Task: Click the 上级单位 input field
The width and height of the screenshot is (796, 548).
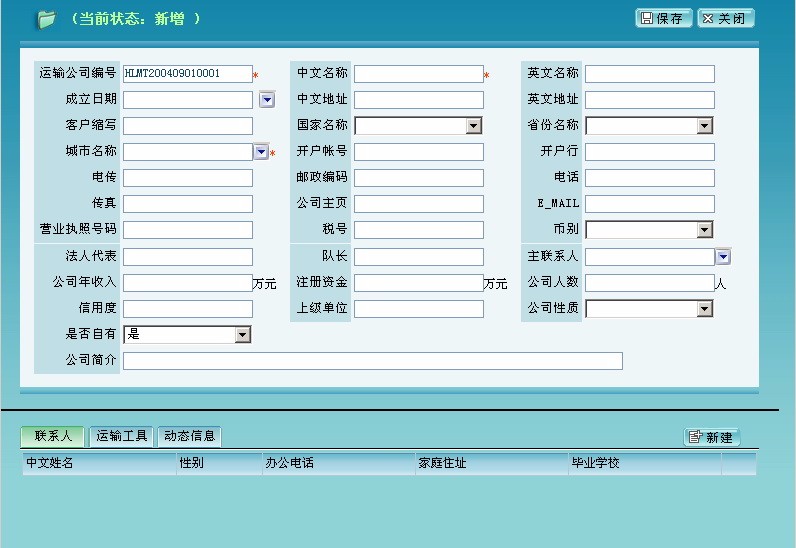Action: 419,308
